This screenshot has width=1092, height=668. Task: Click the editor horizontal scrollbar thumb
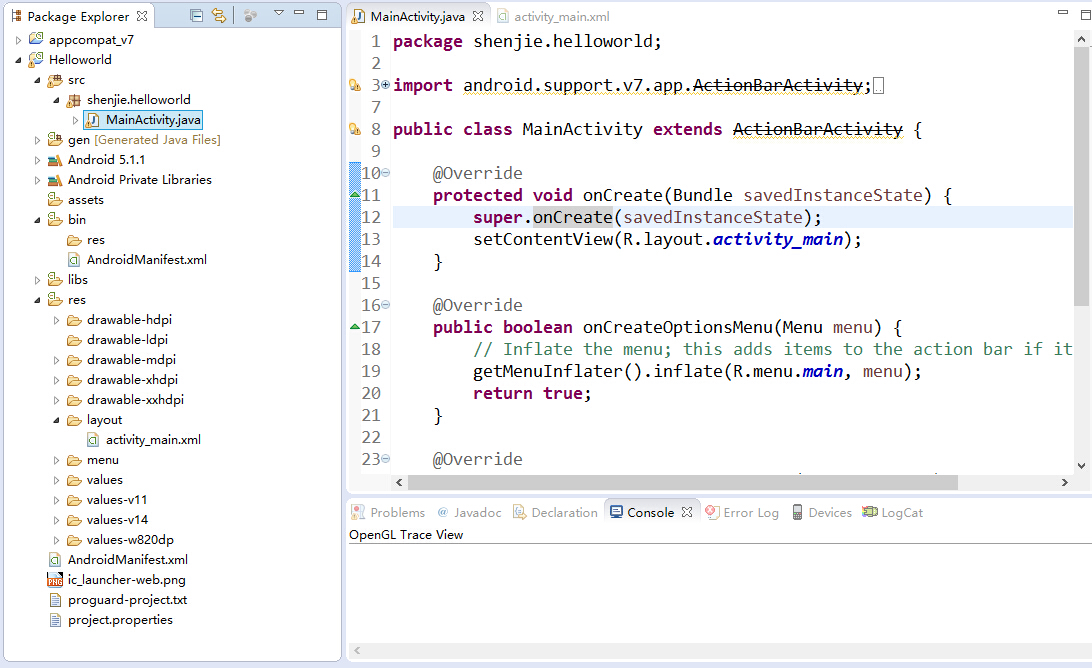point(682,482)
